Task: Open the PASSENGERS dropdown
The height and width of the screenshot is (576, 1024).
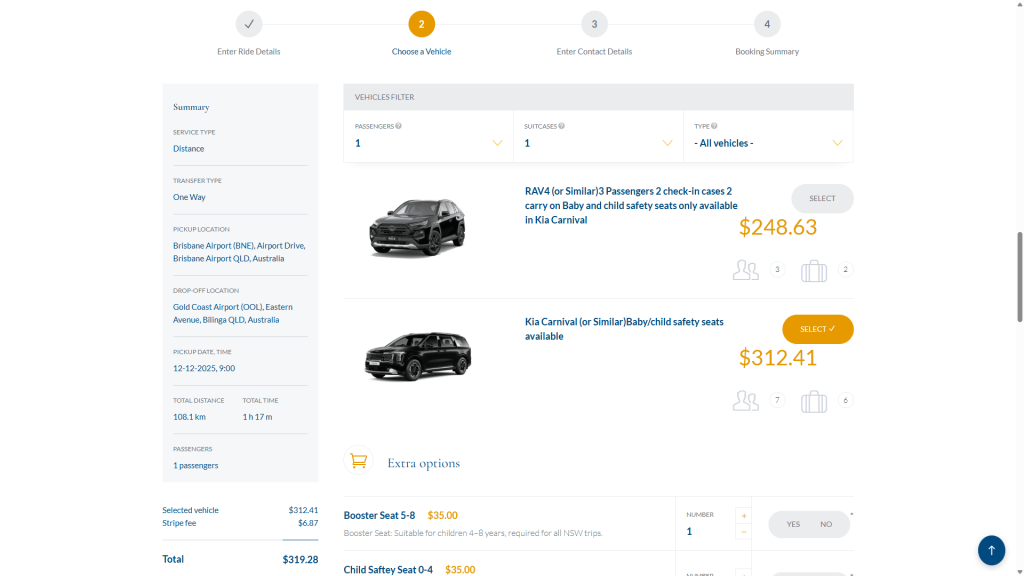Action: [x=497, y=143]
